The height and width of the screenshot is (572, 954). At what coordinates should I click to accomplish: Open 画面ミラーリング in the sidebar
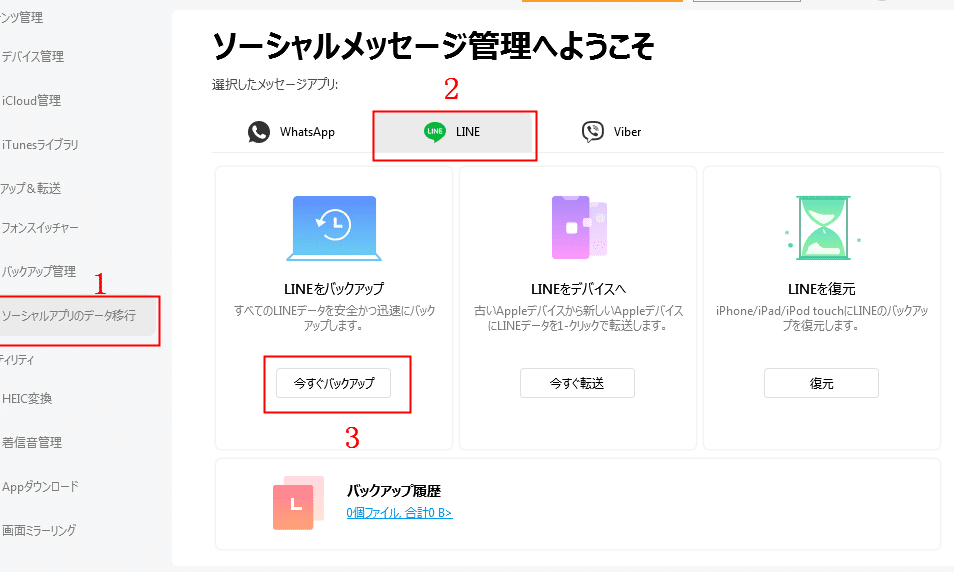tap(38, 531)
